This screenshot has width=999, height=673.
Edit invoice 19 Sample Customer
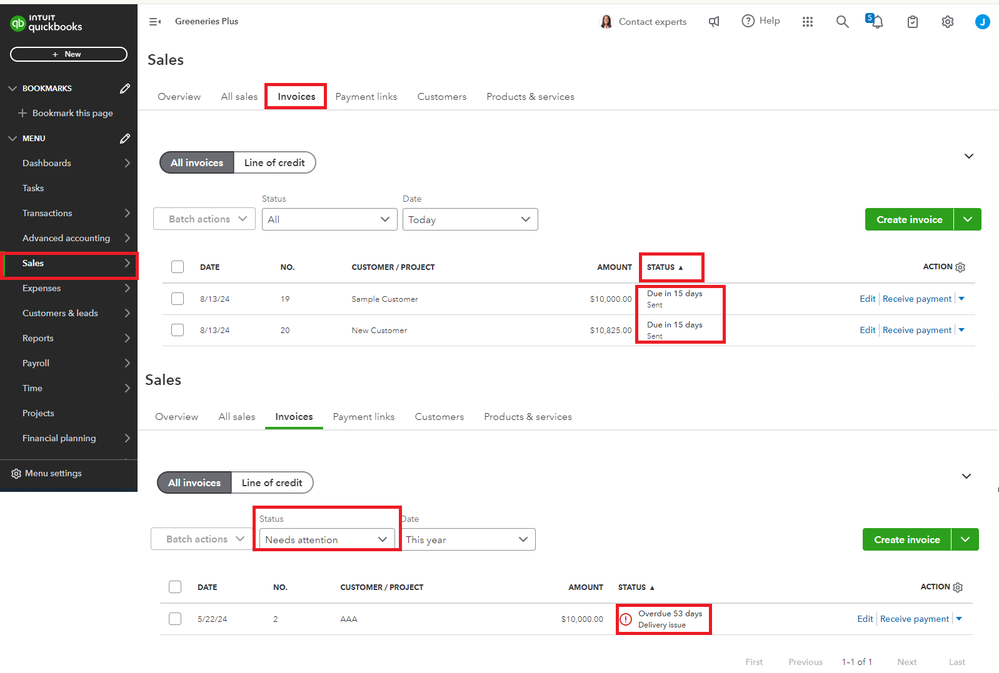[867, 298]
